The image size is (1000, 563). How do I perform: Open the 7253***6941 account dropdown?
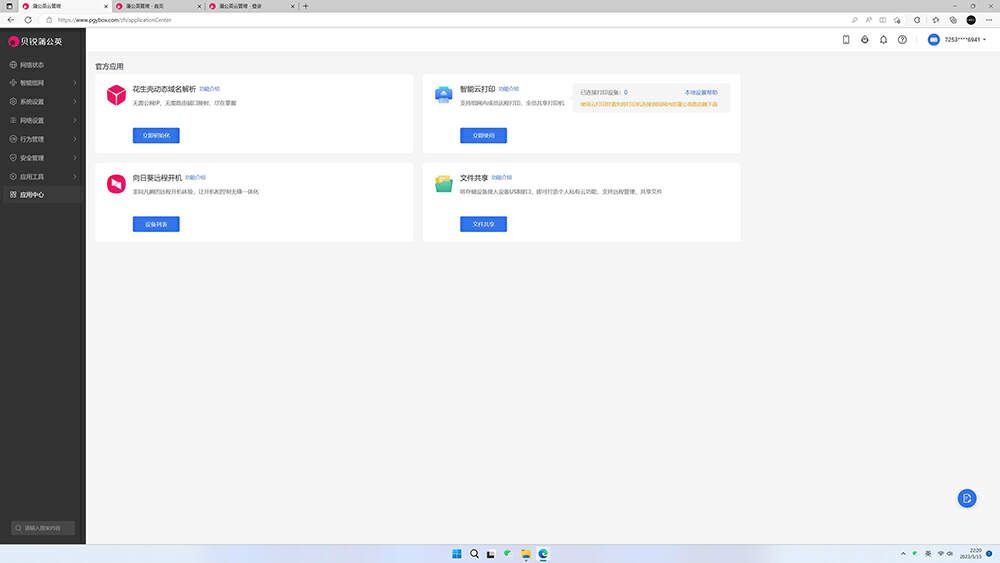click(965, 40)
